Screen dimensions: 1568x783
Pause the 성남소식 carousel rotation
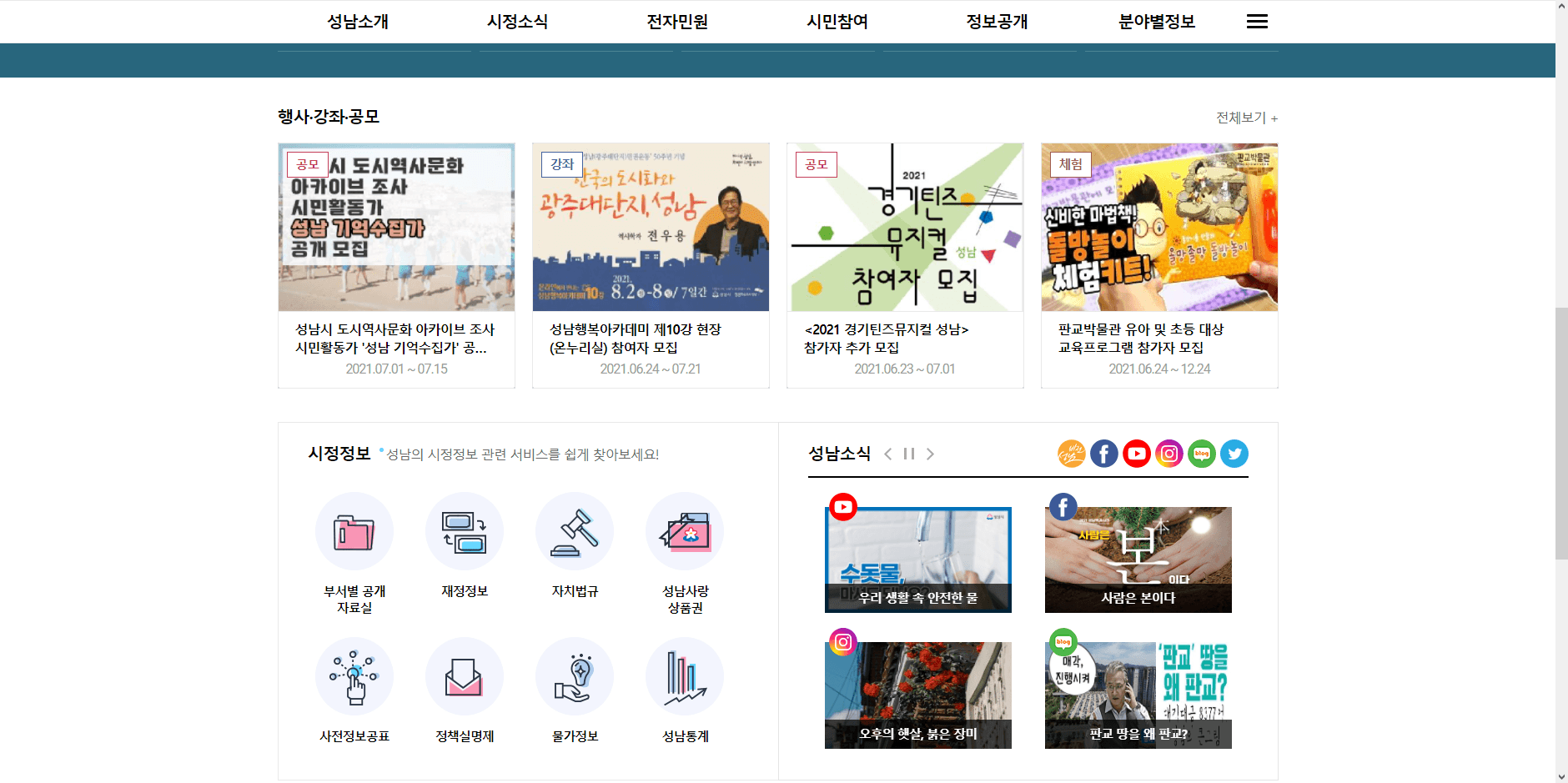coord(908,454)
